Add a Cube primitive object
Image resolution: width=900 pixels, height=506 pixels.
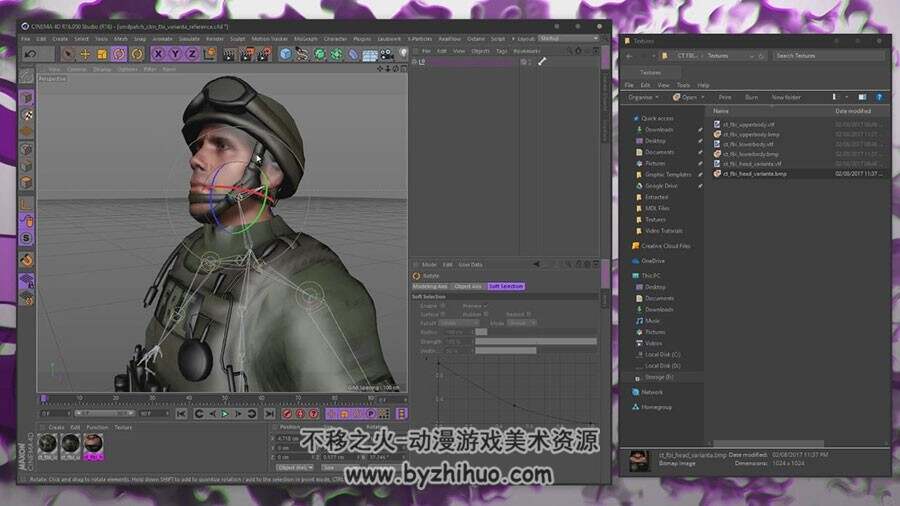285,54
